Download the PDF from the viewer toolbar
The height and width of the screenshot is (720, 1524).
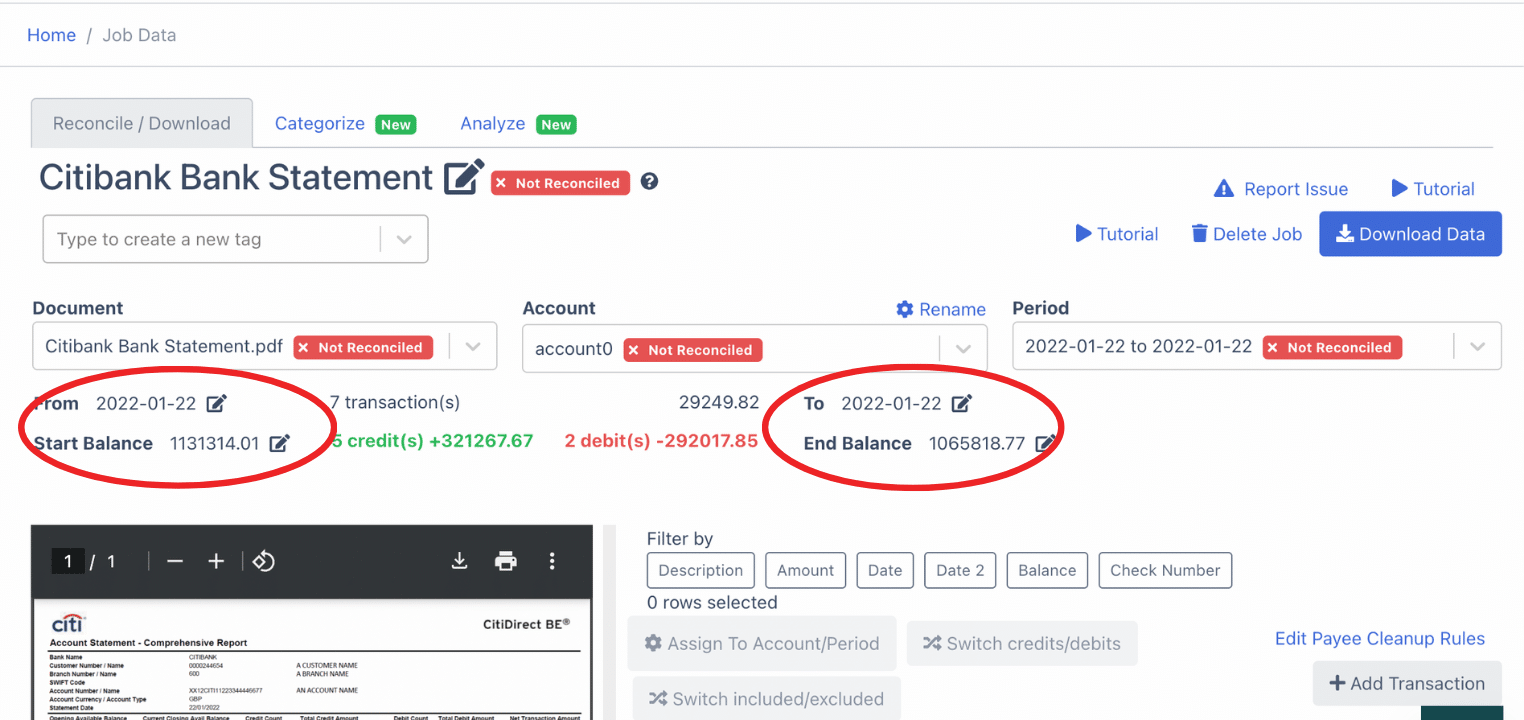[x=459, y=561]
